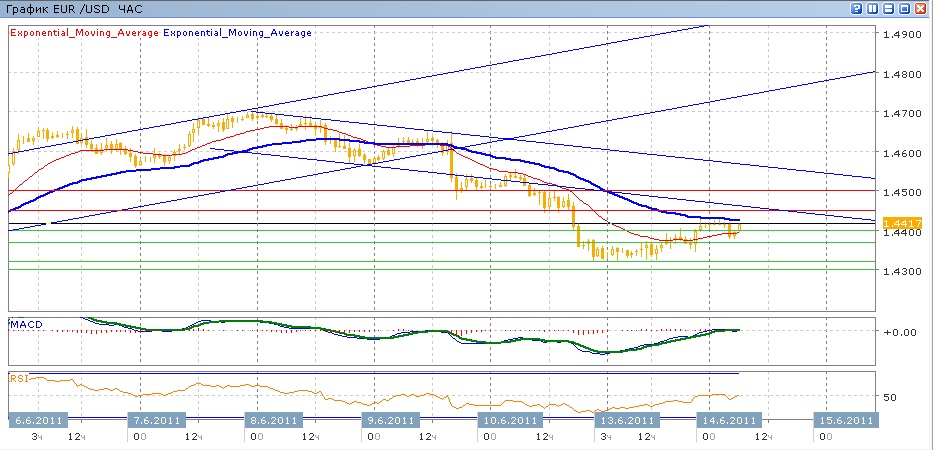Maximize the EUR/USD chart window
Viewport: 933px width, 450px height.
[x=905, y=8]
